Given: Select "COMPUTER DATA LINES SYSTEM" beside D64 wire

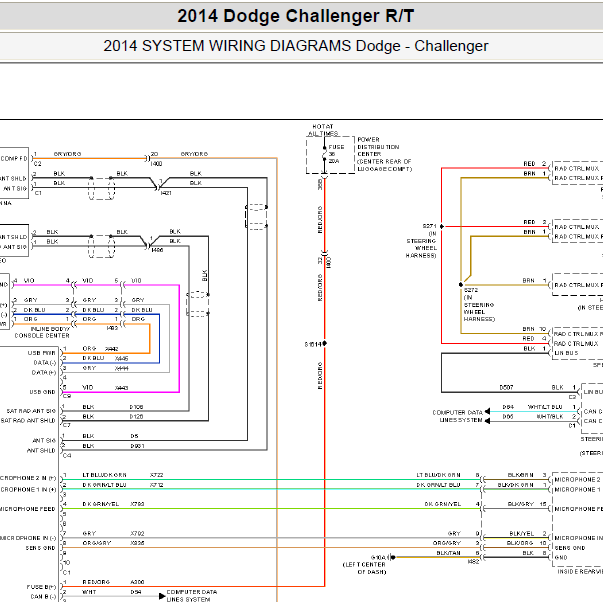Looking at the screenshot, I should pos(458,416).
